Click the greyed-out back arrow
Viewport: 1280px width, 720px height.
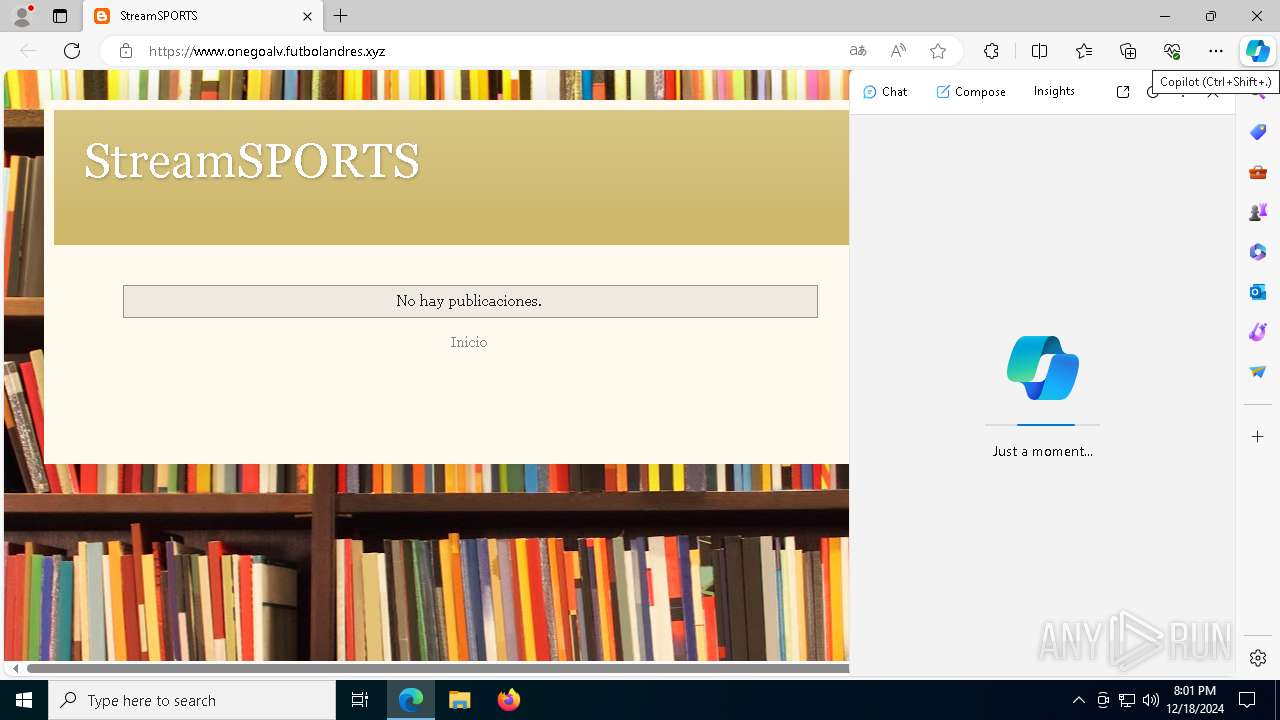pyautogui.click(x=28, y=51)
